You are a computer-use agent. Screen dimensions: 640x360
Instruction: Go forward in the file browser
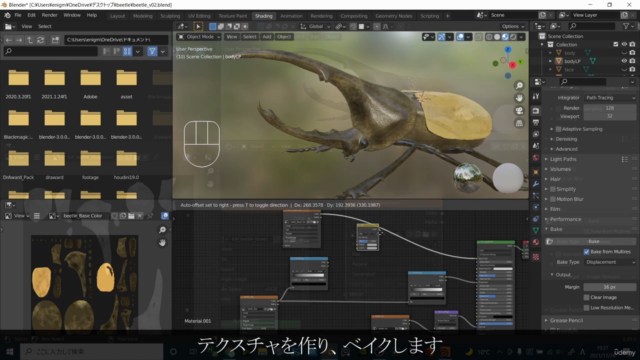(x=19, y=40)
